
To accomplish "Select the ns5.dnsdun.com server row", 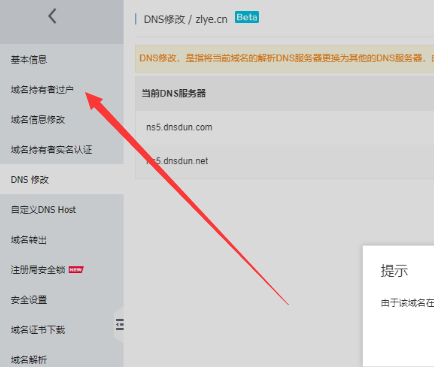I will coord(285,127).
